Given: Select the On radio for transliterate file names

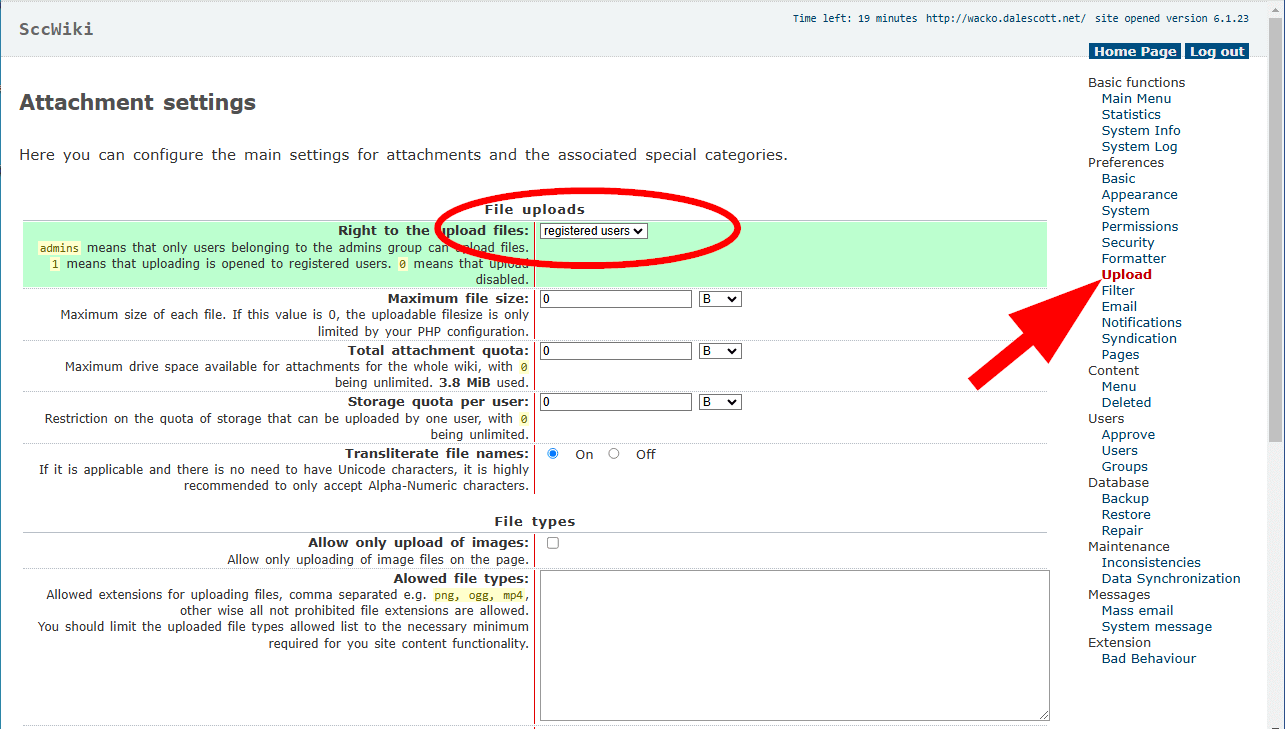Looking at the screenshot, I should [553, 454].
